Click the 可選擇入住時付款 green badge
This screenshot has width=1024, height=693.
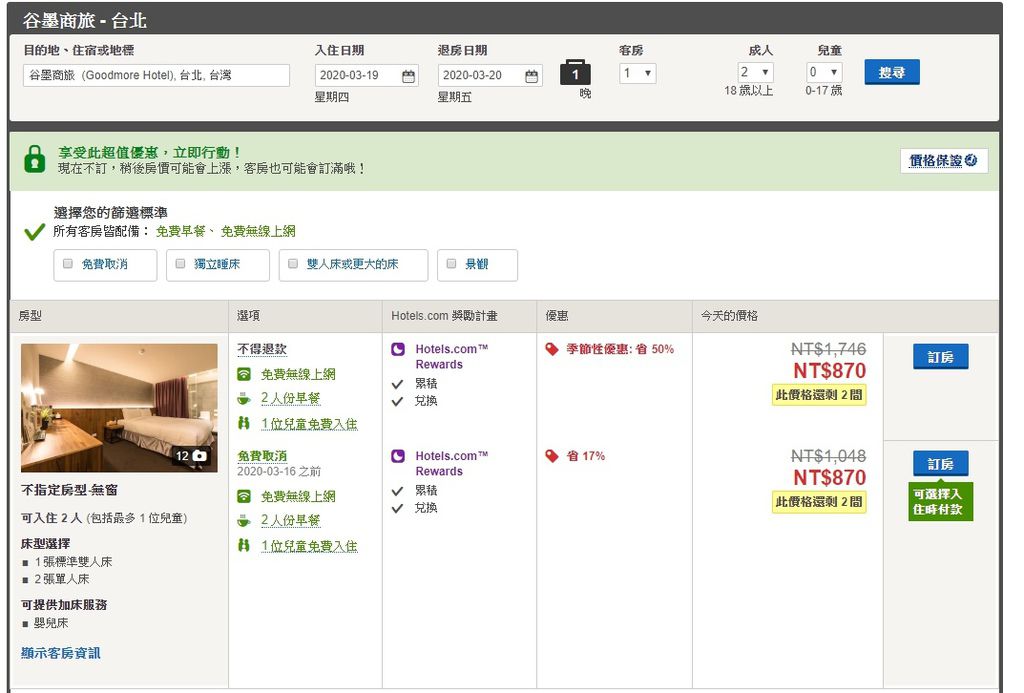pyautogui.click(x=940, y=502)
